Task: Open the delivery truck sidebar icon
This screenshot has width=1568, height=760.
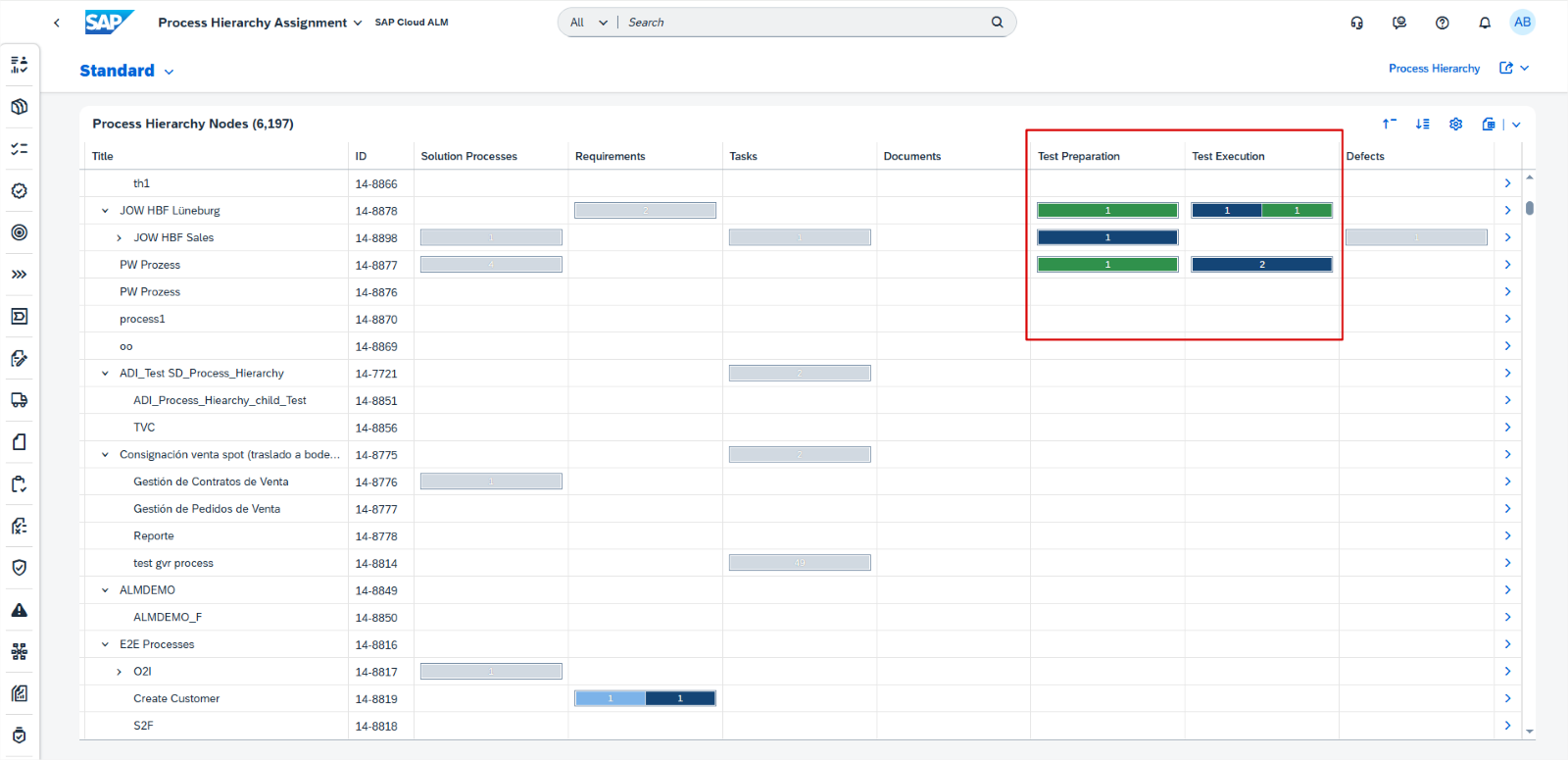Action: 19,400
